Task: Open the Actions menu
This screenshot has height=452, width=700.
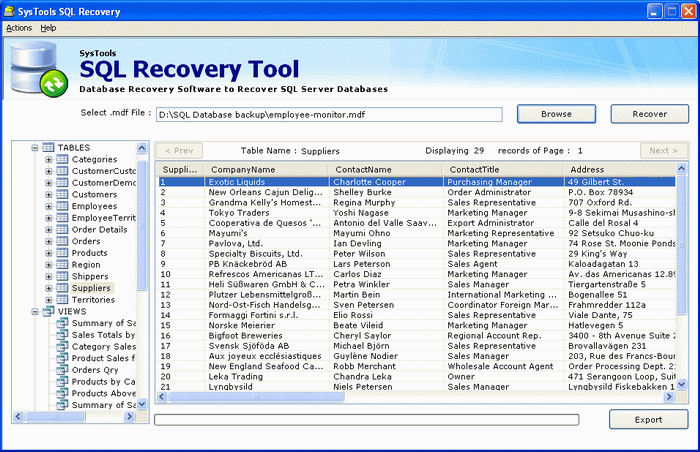Action: click(18, 28)
